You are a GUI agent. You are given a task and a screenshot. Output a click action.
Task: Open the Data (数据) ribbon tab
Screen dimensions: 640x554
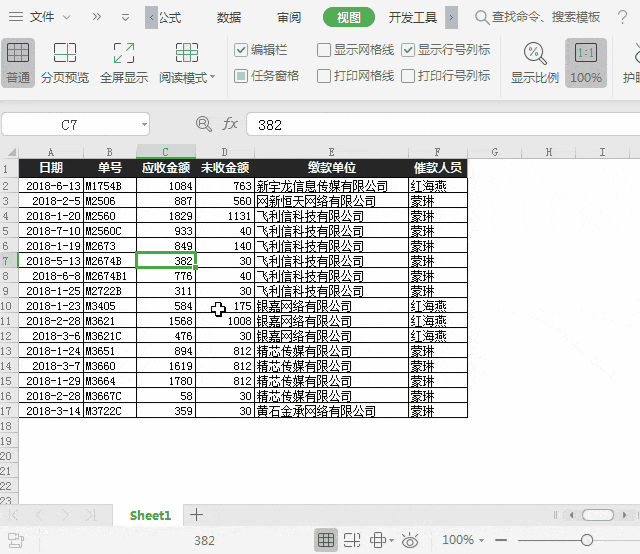point(229,17)
